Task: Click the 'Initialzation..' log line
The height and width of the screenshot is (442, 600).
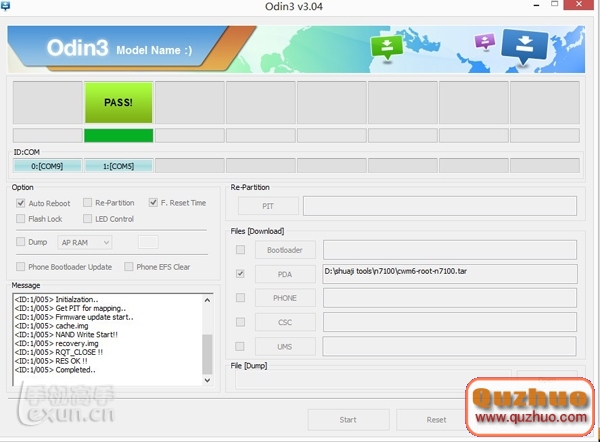Action: tap(56, 299)
